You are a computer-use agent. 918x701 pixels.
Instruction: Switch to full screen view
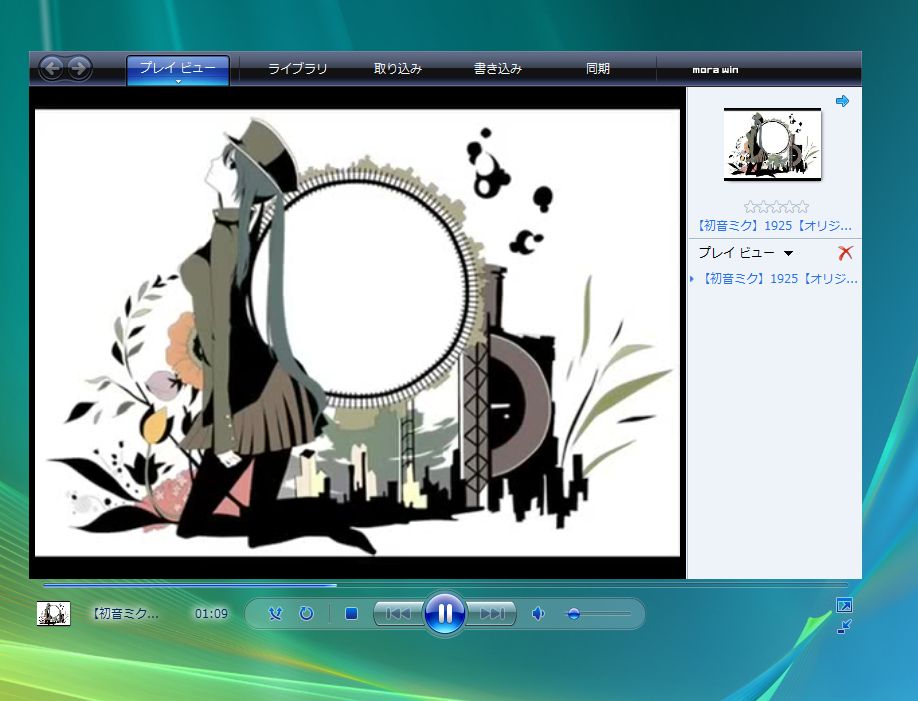[844, 605]
